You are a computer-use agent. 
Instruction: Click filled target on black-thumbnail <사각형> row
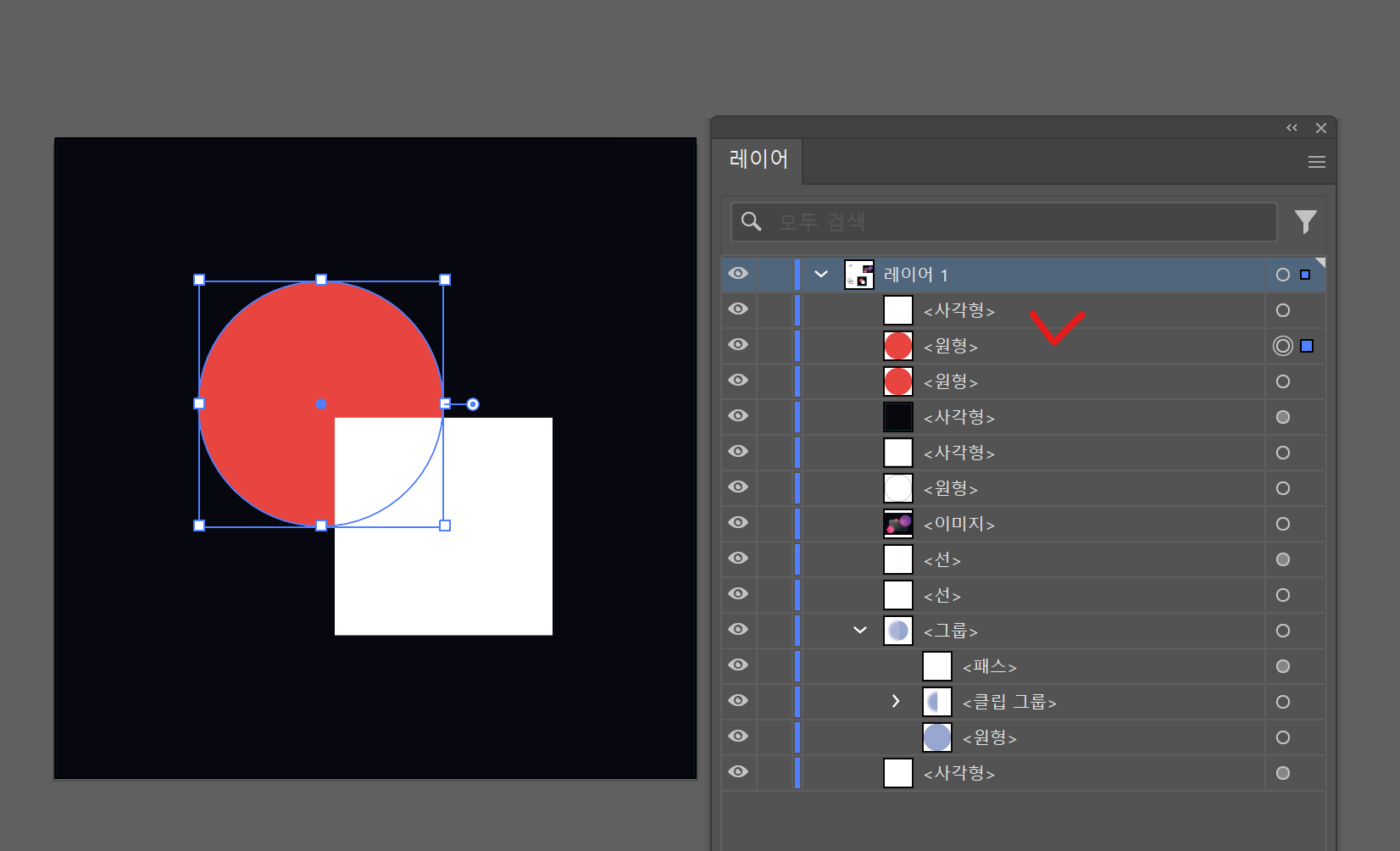pyautogui.click(x=1283, y=417)
